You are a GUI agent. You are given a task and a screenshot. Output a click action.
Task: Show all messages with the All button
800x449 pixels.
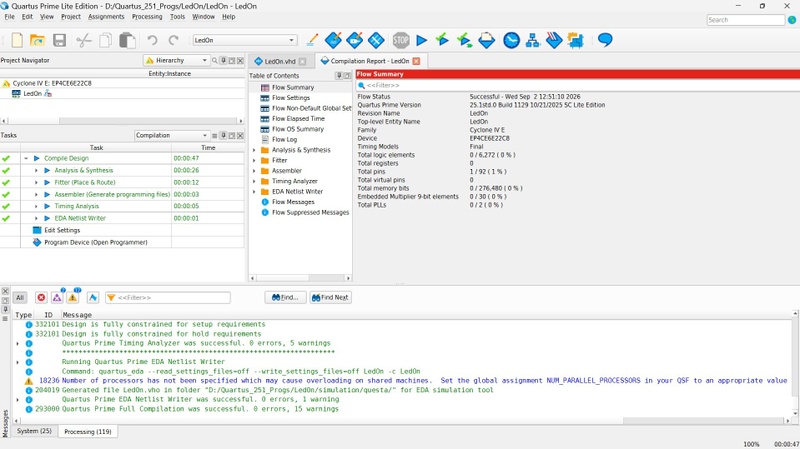[20, 297]
